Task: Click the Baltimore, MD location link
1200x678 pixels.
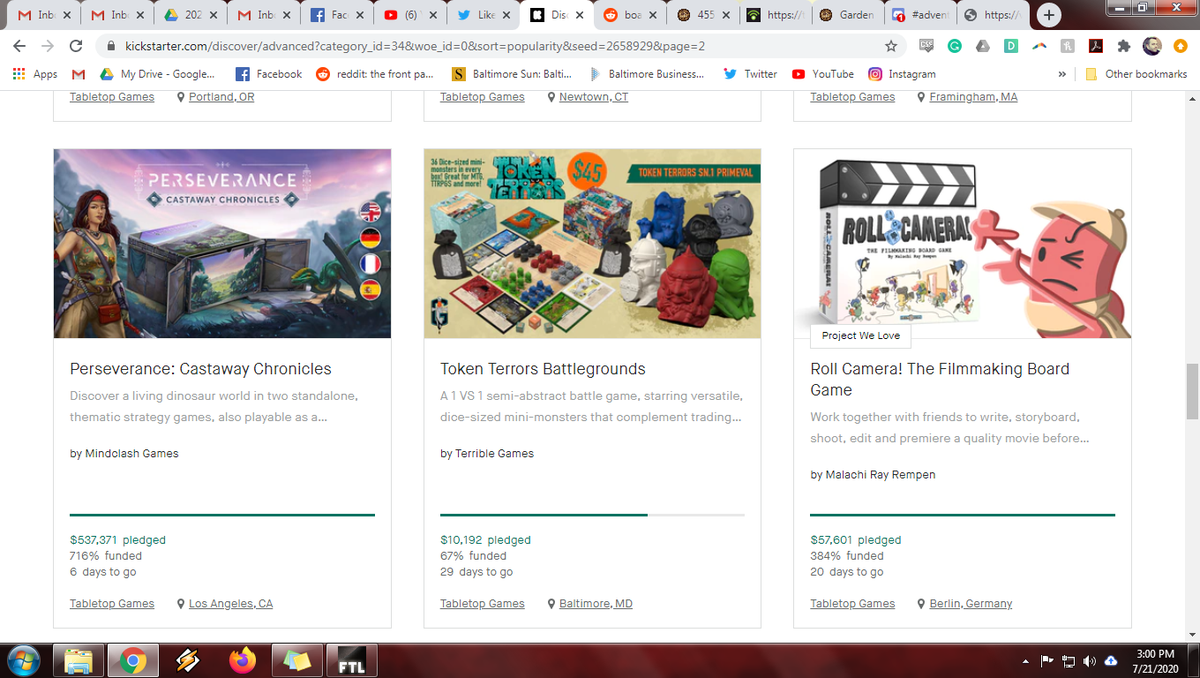Action: pyautogui.click(x=595, y=603)
